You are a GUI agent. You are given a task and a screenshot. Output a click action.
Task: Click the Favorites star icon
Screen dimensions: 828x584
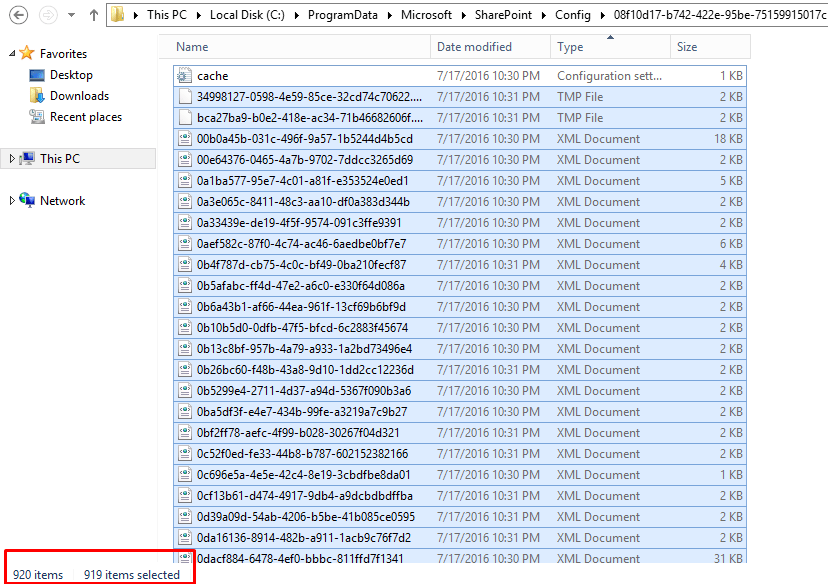pyautogui.click(x=26, y=53)
